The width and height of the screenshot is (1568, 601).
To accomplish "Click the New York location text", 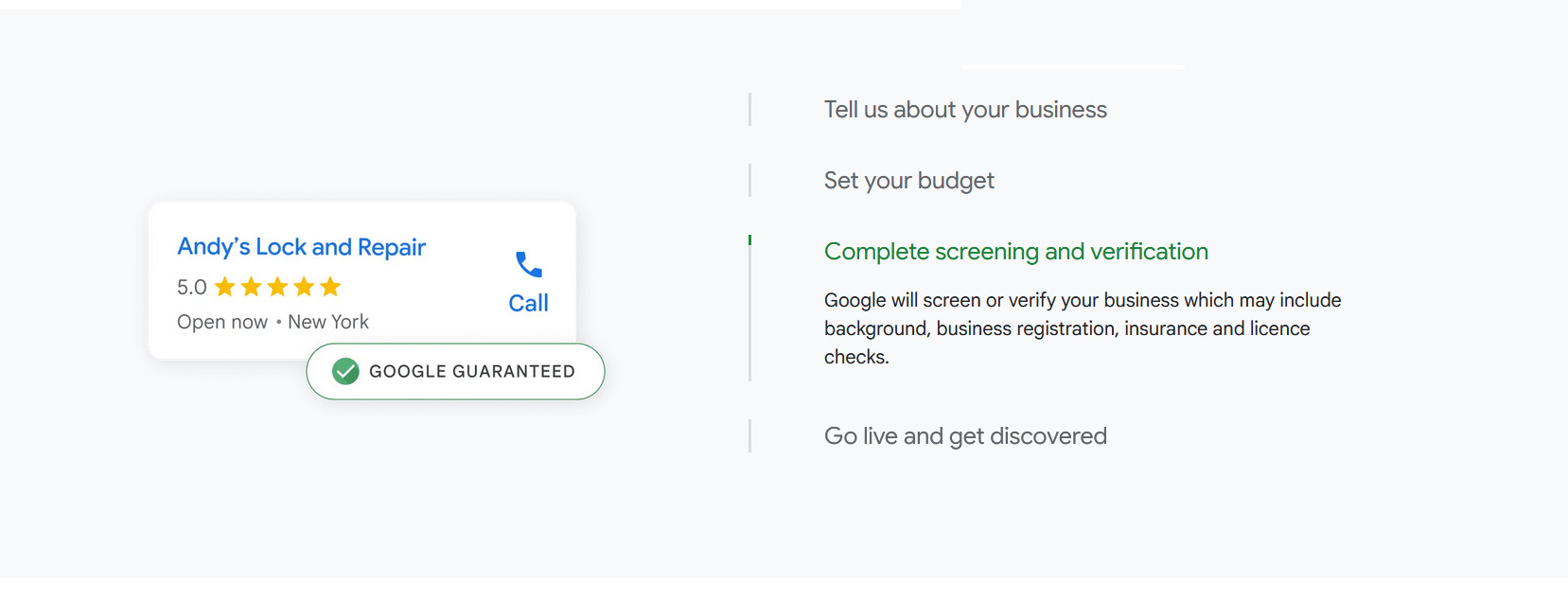I will (328, 322).
